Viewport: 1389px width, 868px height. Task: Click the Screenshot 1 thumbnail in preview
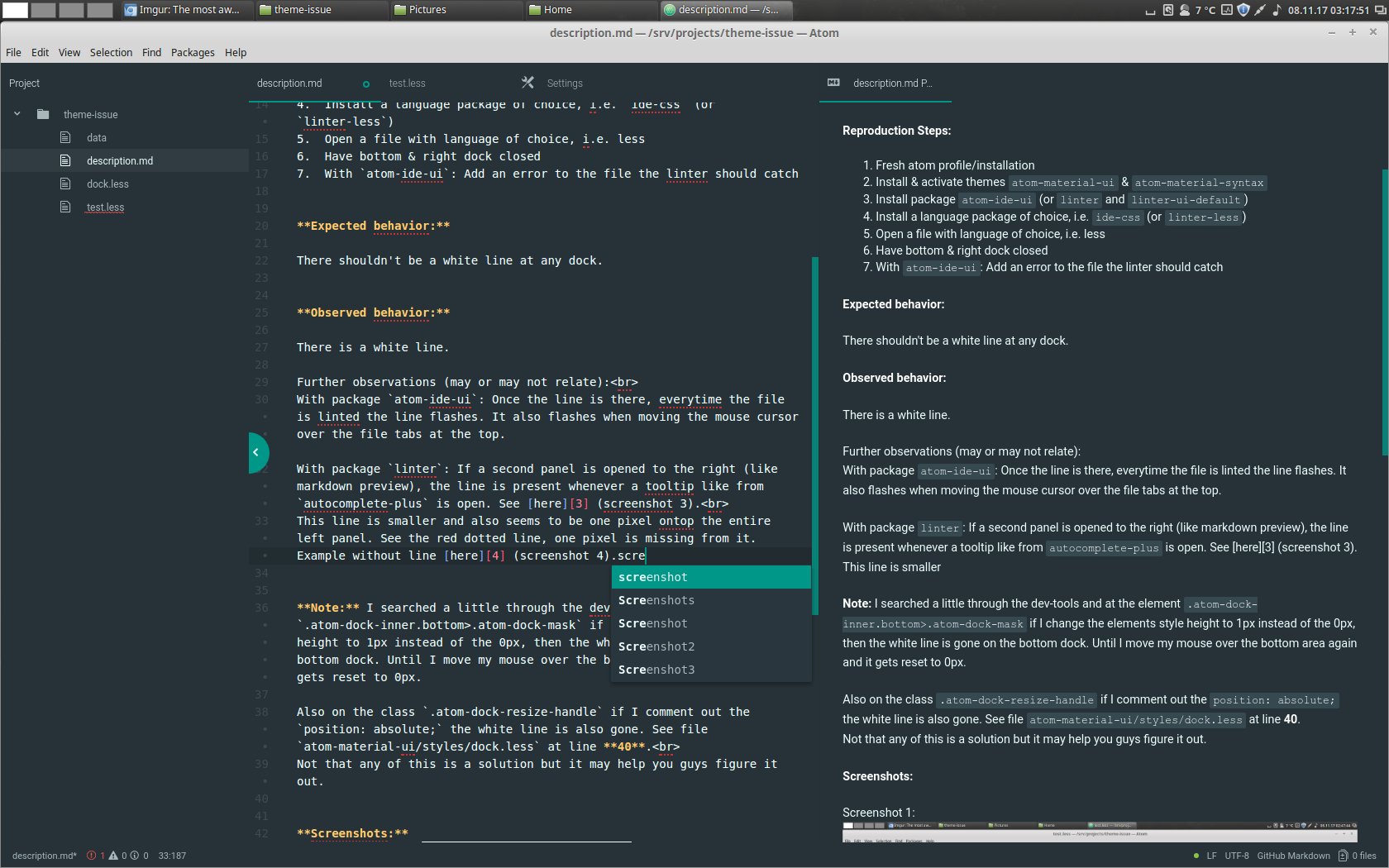point(1100,832)
